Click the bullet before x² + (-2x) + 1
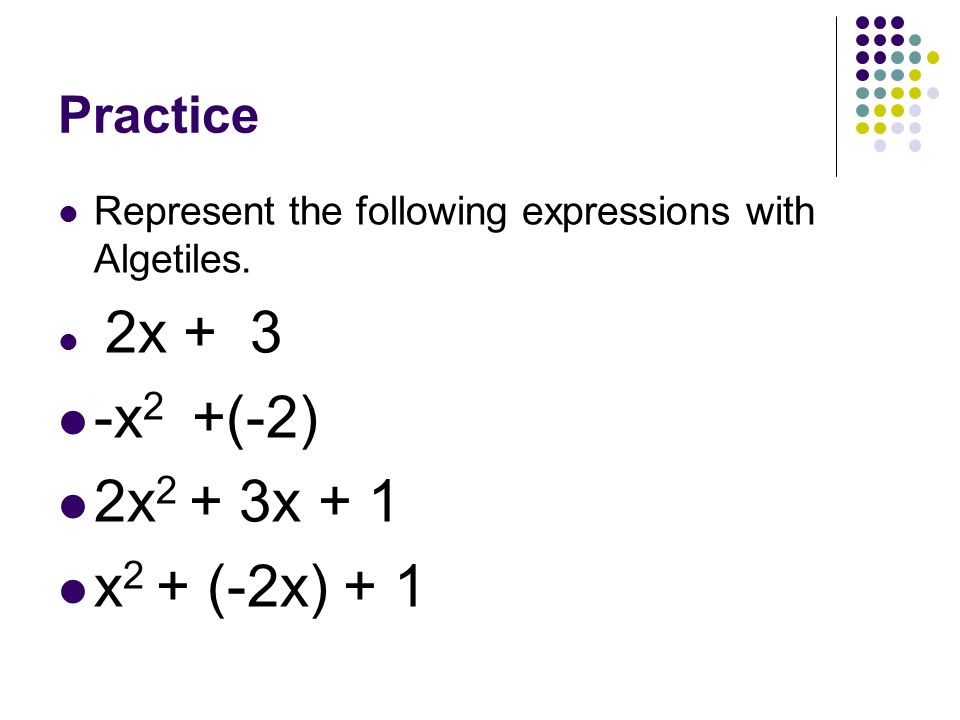Image resolution: width=960 pixels, height=720 pixels. tap(73, 591)
